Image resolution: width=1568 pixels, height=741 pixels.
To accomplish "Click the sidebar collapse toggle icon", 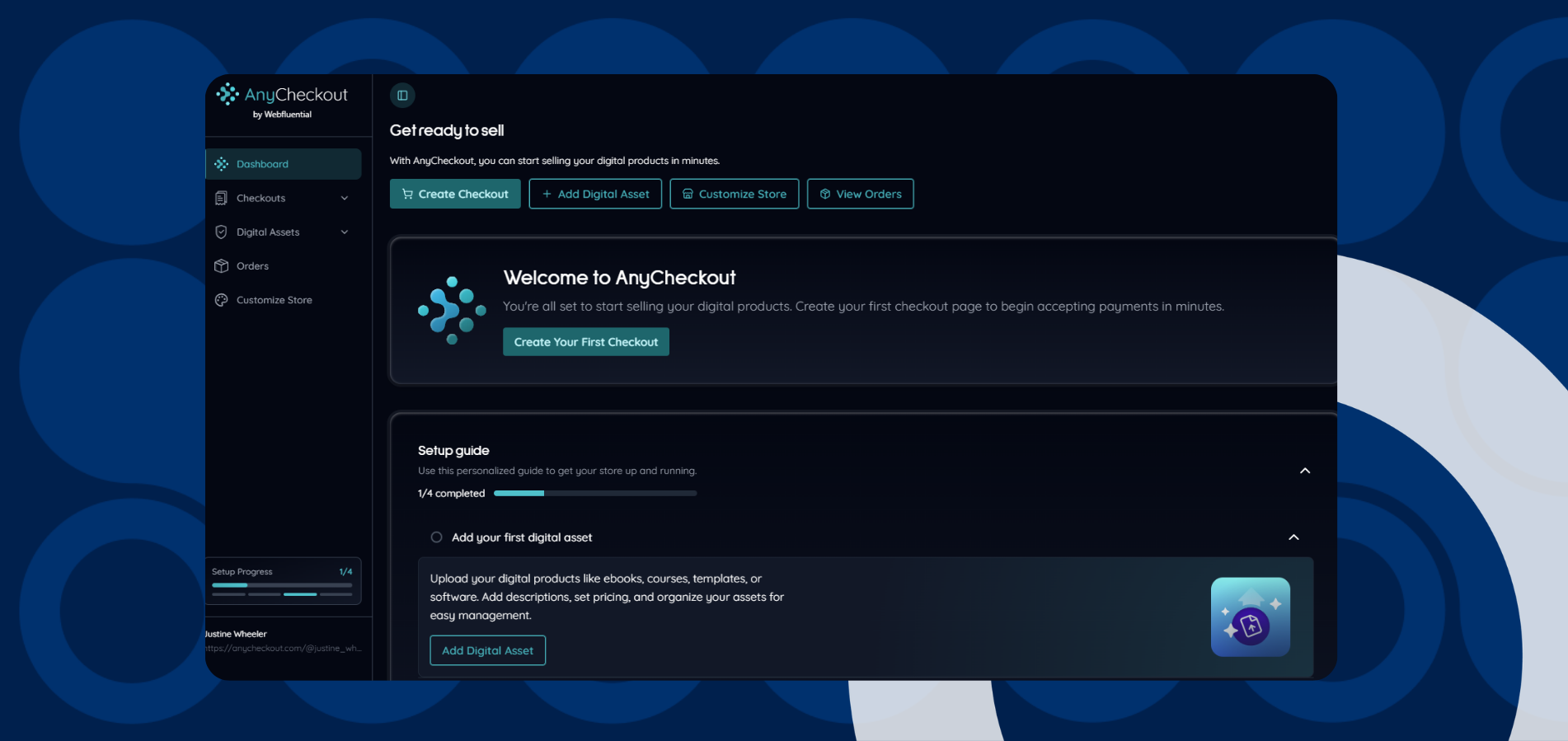I will click(402, 96).
